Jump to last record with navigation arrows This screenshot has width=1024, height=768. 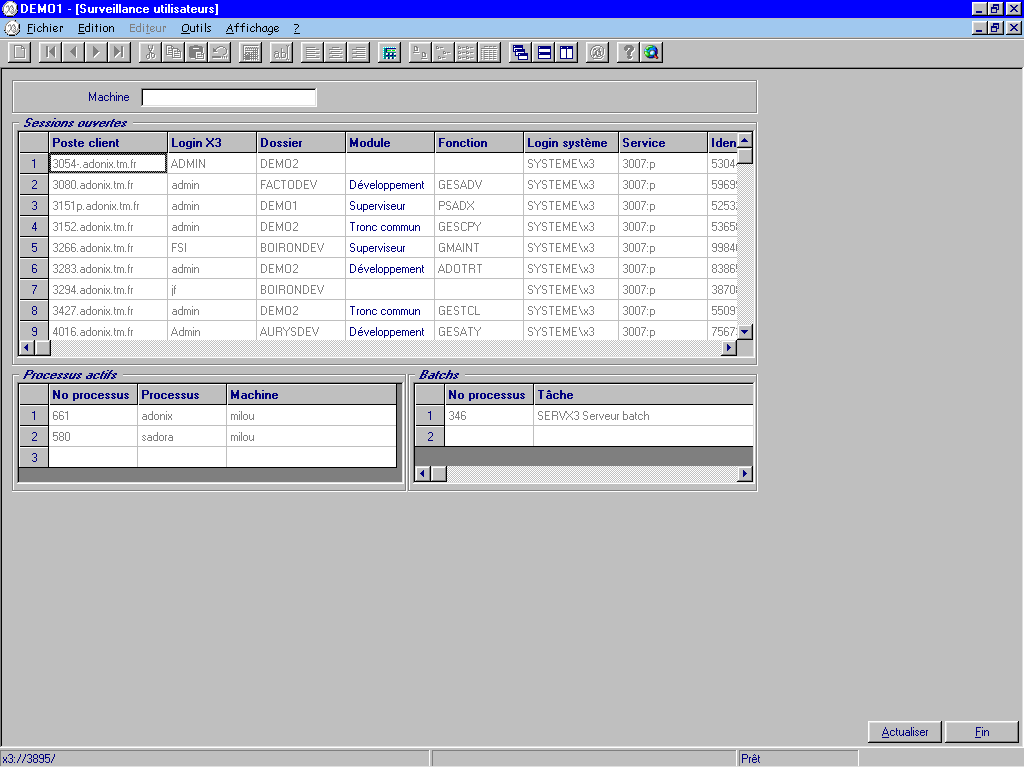[119, 52]
